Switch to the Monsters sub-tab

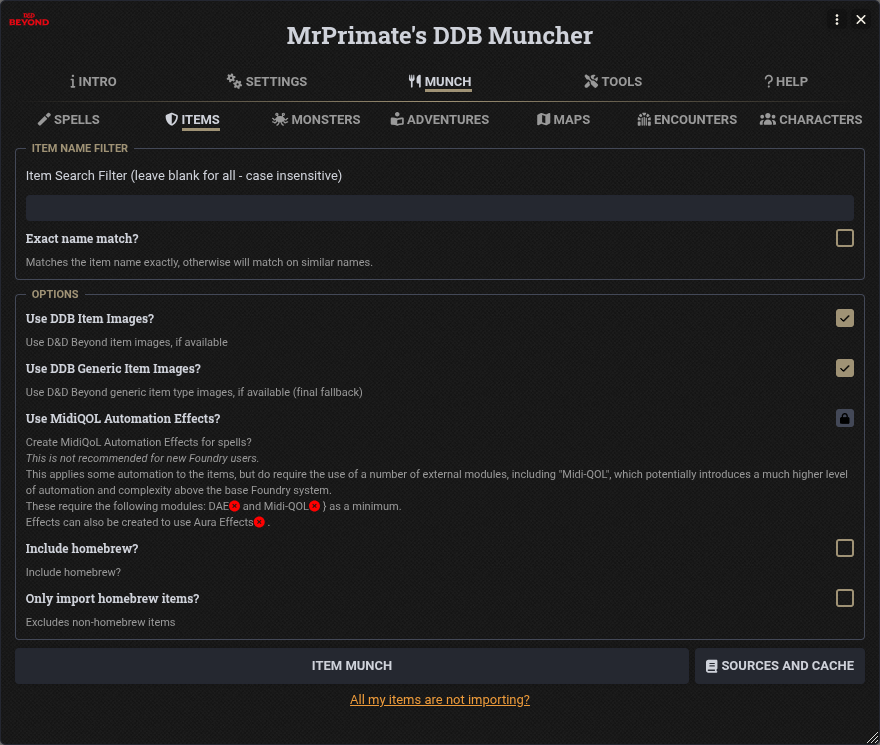pos(316,120)
